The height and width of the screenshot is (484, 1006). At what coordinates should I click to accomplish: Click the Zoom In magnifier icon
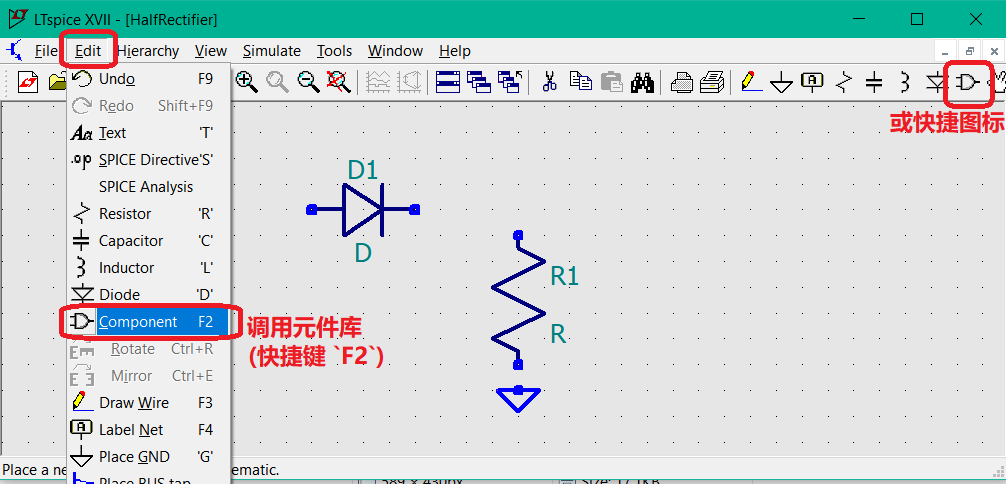coord(246,81)
